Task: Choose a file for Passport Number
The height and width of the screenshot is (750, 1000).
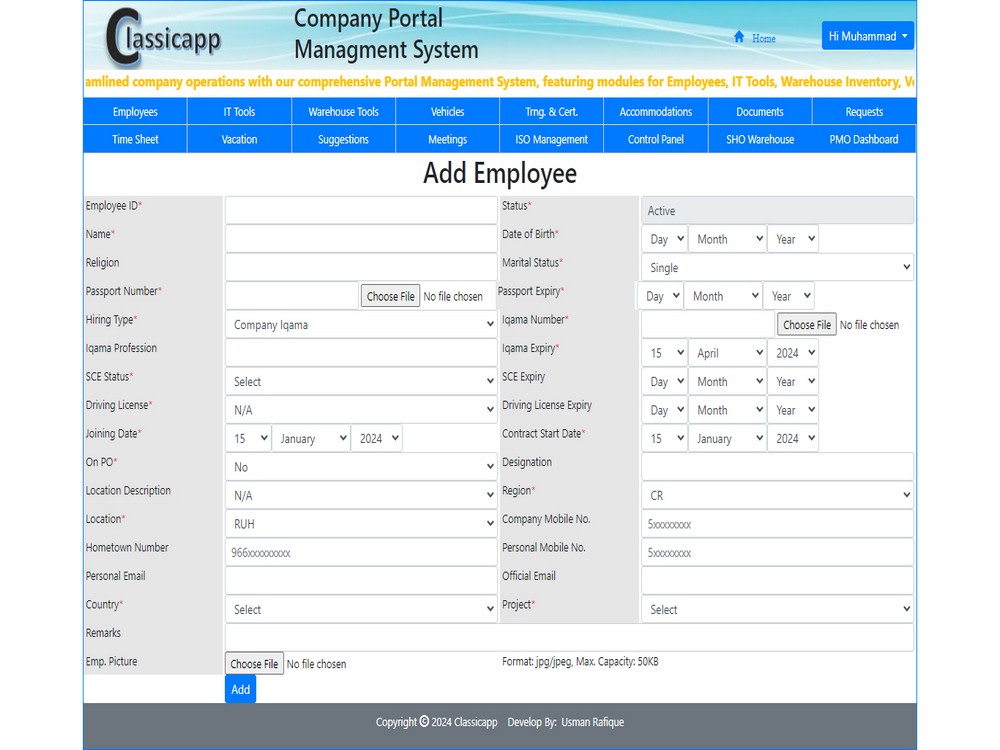Action: 390,296
